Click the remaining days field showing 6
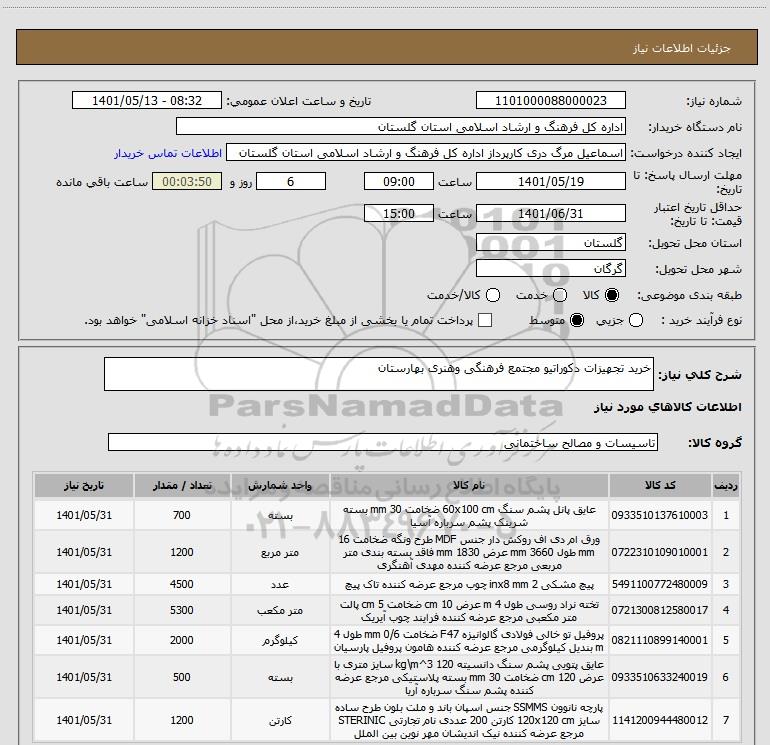 coord(291,182)
